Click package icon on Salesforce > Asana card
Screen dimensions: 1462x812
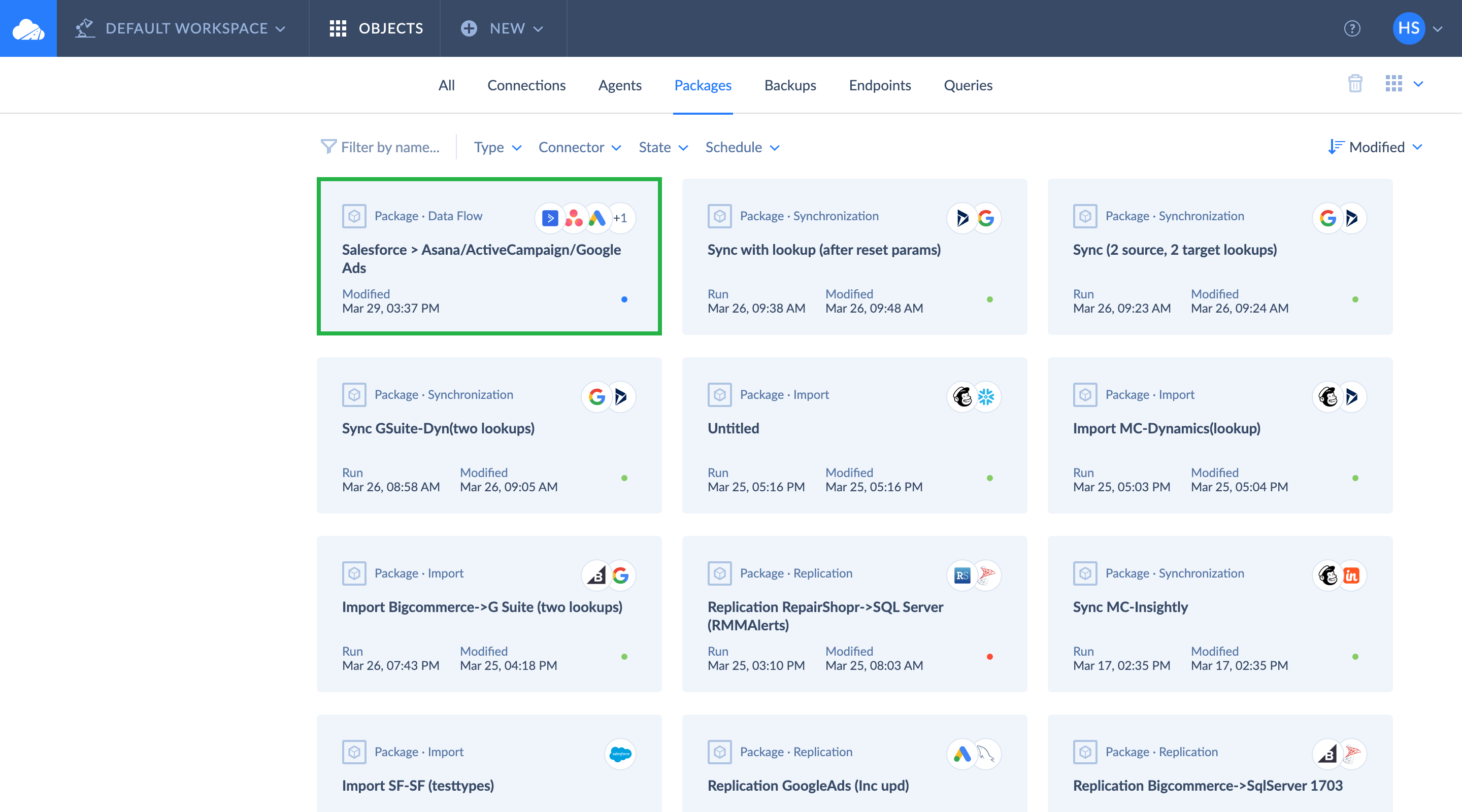pyautogui.click(x=354, y=216)
